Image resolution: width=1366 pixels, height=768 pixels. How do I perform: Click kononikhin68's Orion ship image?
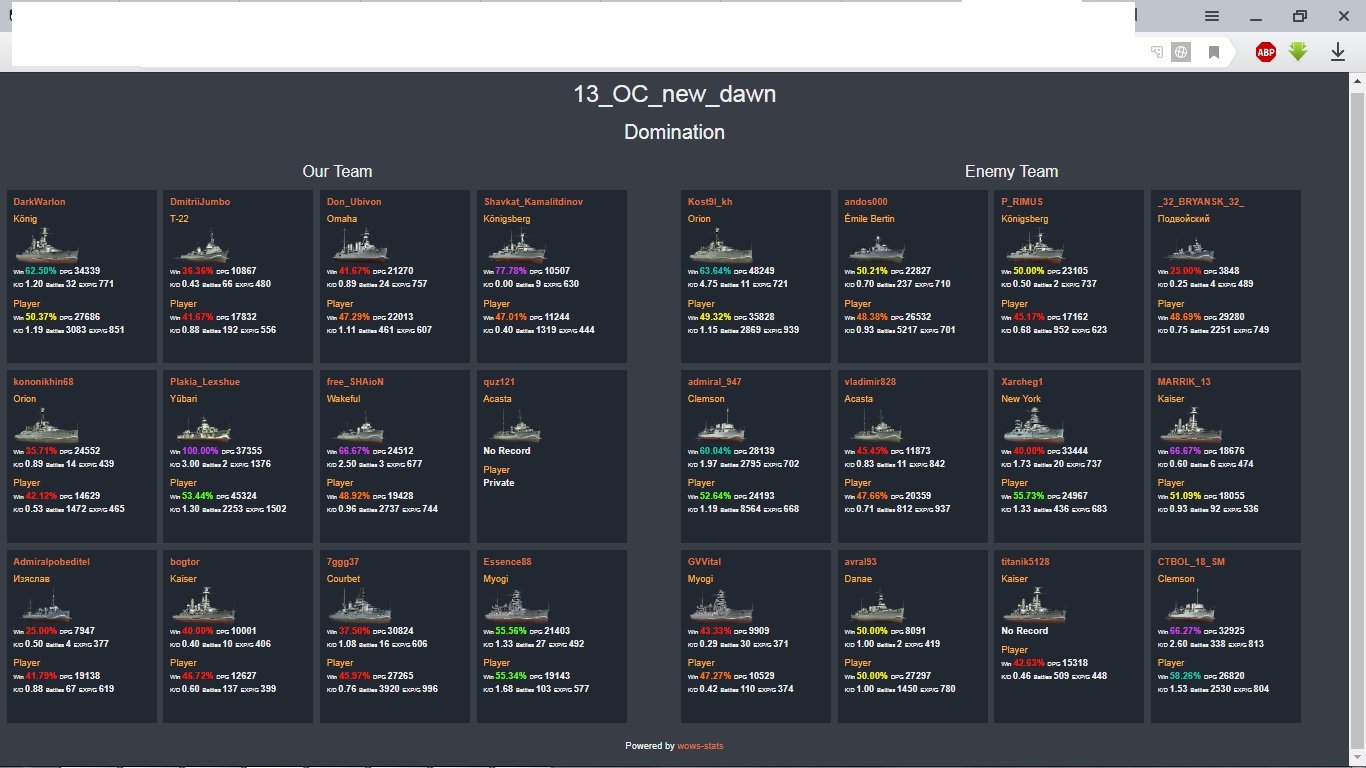pos(46,425)
